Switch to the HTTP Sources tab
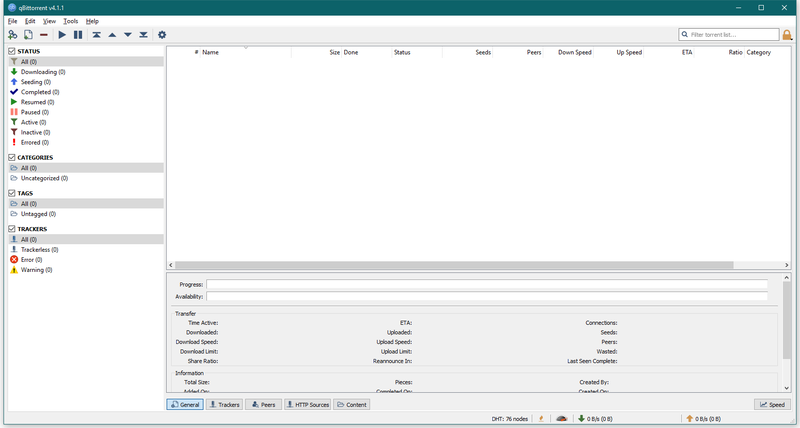 pos(308,405)
